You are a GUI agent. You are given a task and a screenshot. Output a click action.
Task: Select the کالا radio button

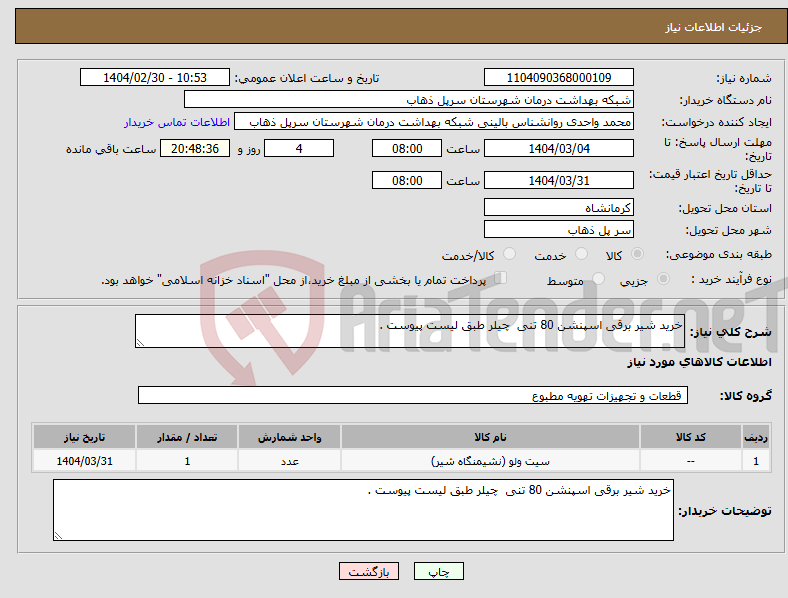click(x=637, y=254)
